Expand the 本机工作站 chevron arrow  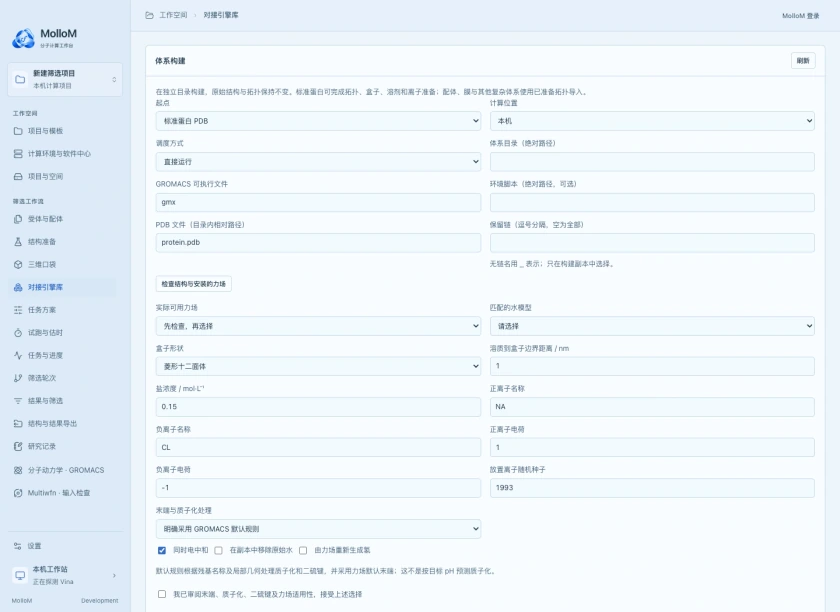[114, 576]
